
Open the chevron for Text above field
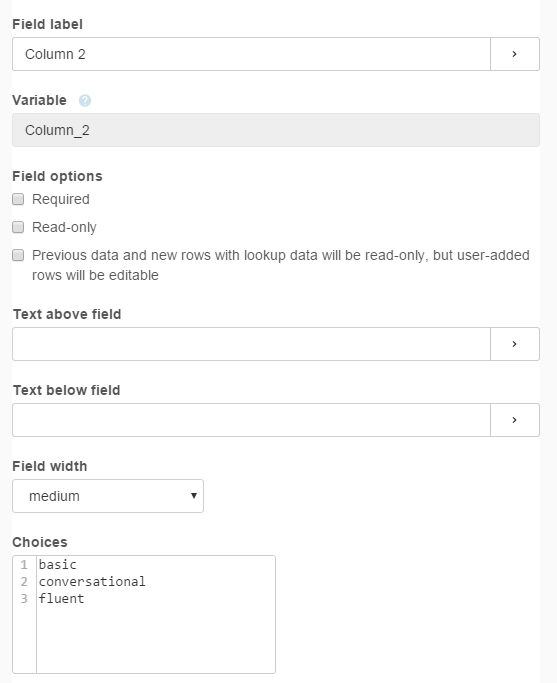pos(515,344)
